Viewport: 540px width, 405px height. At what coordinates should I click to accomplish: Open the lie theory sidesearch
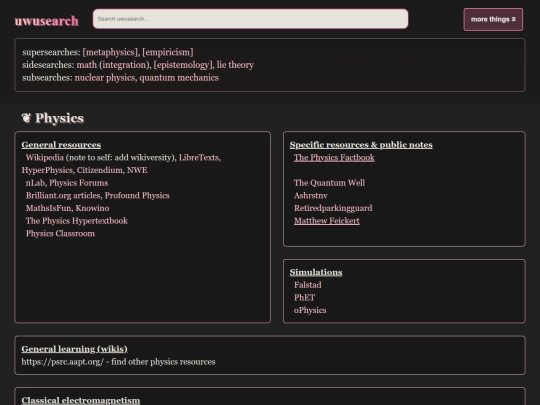(235, 65)
